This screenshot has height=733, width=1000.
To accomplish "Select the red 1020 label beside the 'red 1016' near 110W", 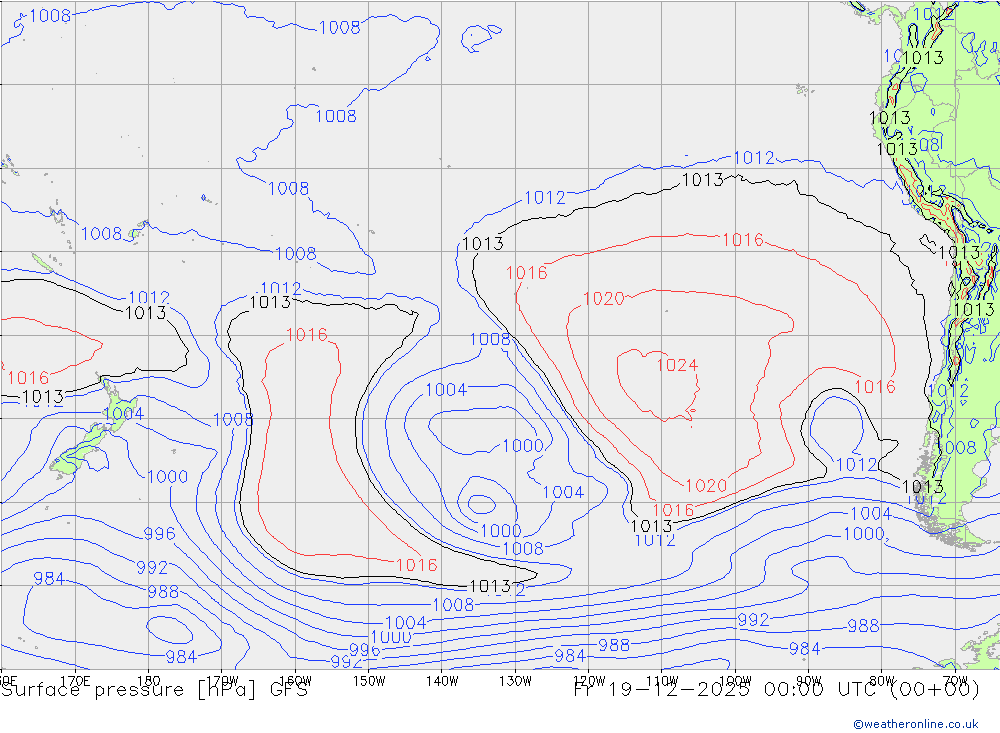I will (x=706, y=486).
